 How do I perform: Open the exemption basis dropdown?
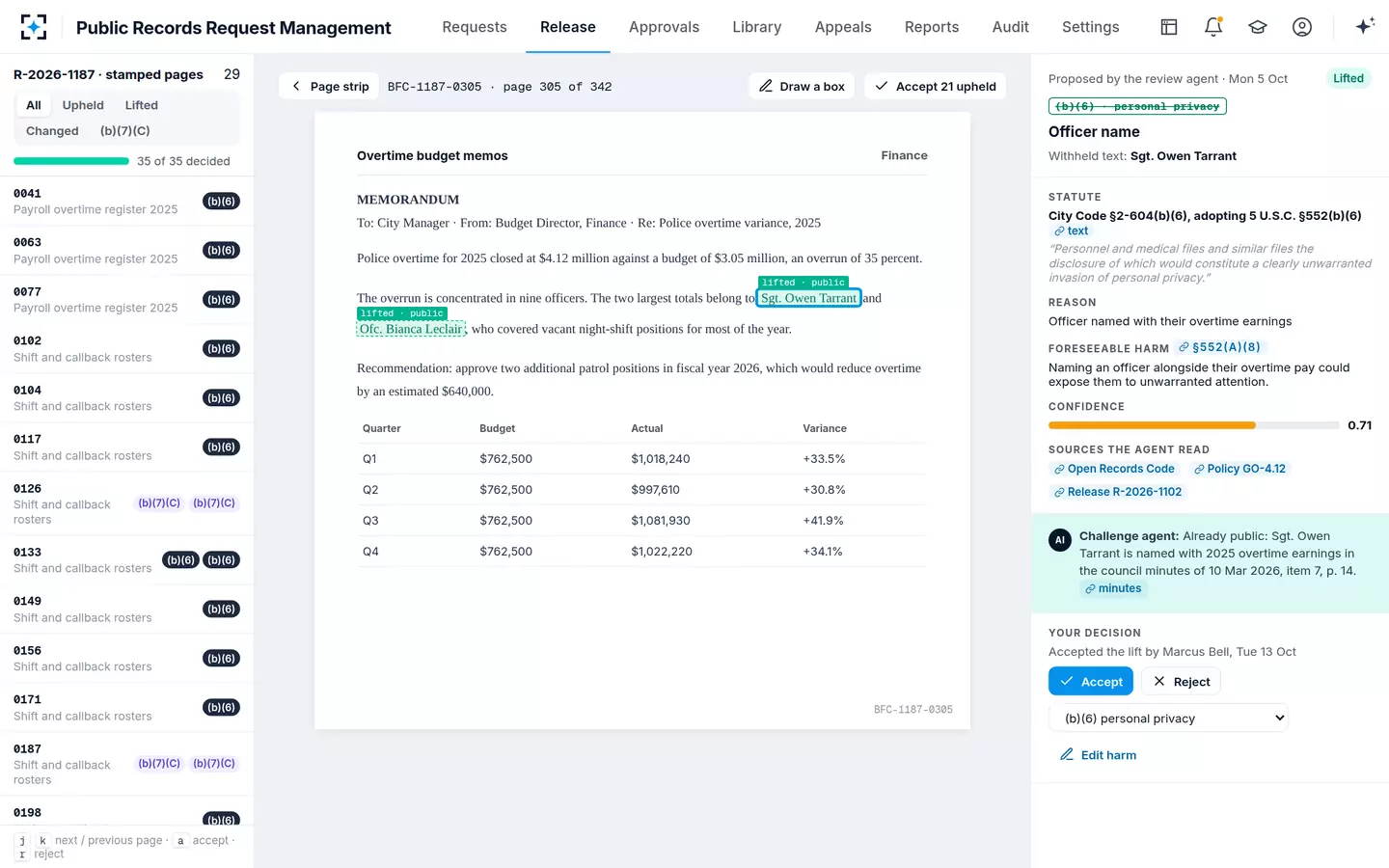click(1168, 719)
